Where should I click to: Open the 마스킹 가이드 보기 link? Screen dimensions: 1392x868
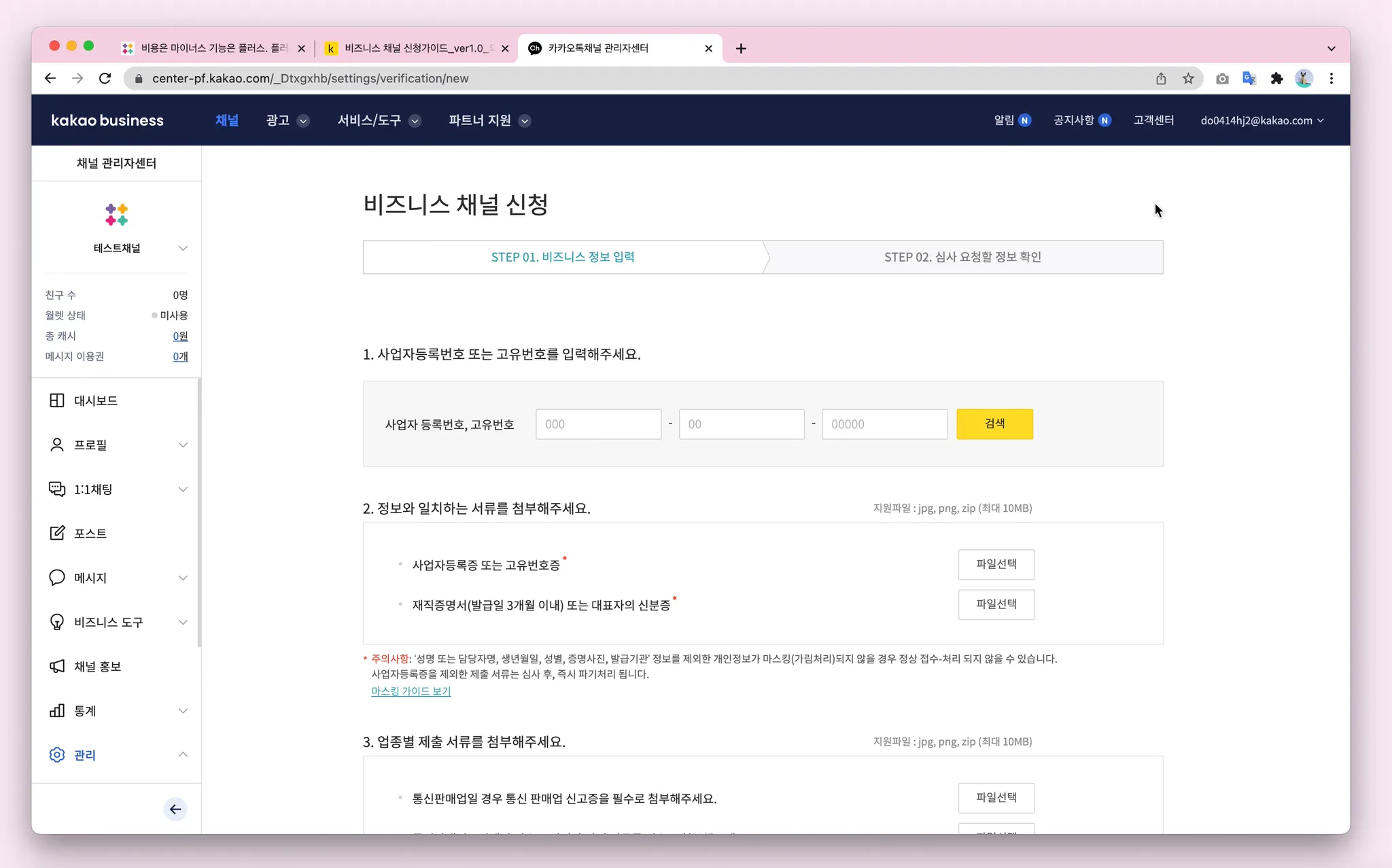click(x=411, y=691)
